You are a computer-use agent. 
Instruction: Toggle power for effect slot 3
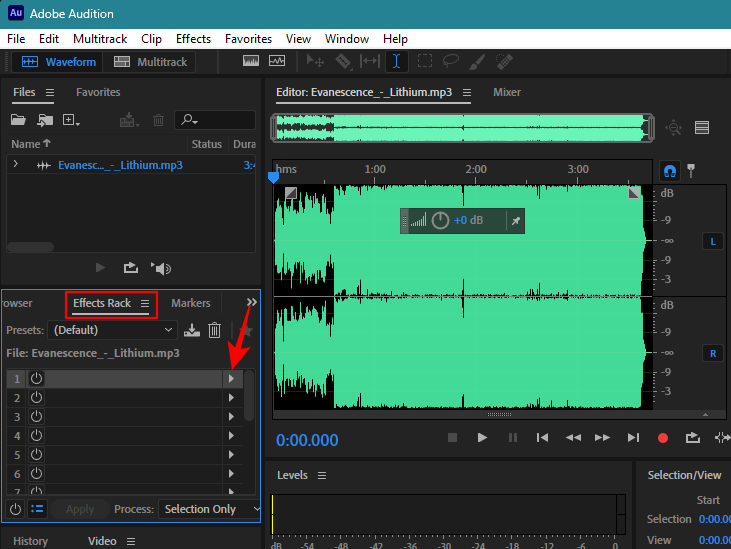(36, 417)
